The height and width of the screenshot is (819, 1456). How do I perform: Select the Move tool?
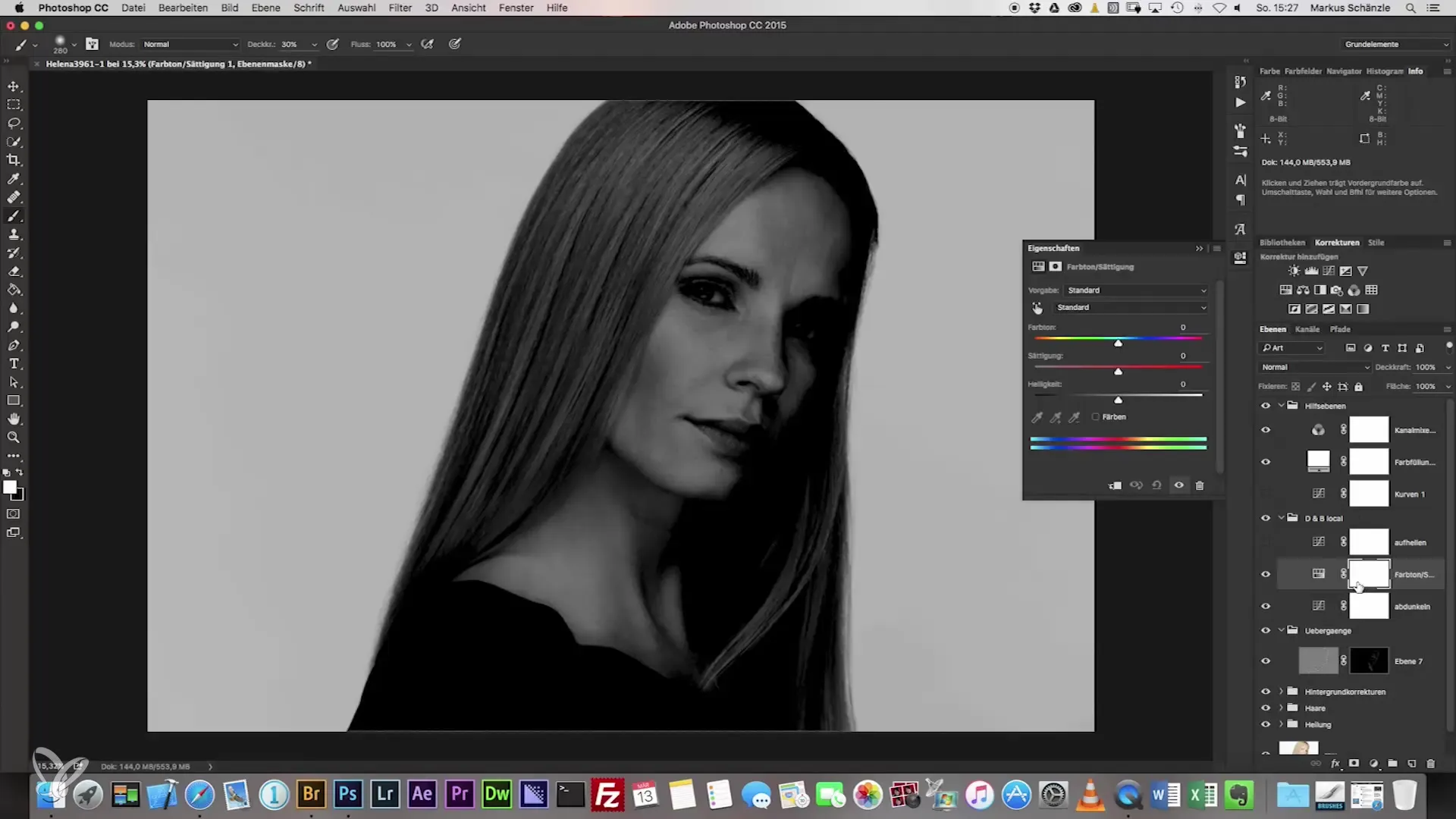[x=14, y=86]
